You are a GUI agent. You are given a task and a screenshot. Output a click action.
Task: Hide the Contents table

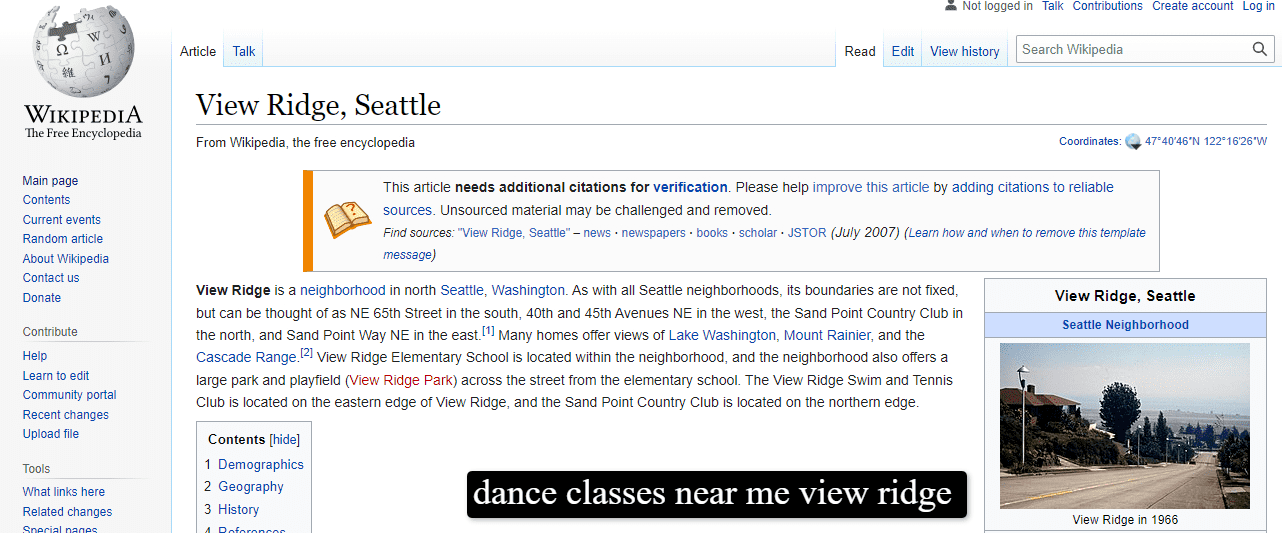pos(285,440)
